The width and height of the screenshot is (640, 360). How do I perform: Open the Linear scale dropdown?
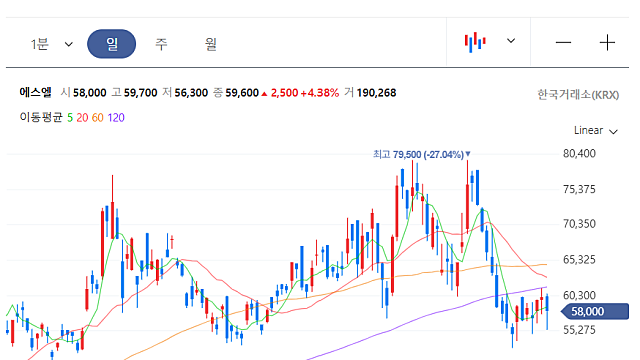click(x=596, y=131)
